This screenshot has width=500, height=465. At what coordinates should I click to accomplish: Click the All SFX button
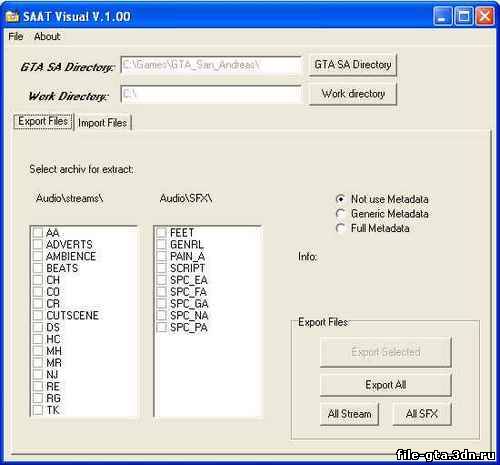click(x=422, y=414)
